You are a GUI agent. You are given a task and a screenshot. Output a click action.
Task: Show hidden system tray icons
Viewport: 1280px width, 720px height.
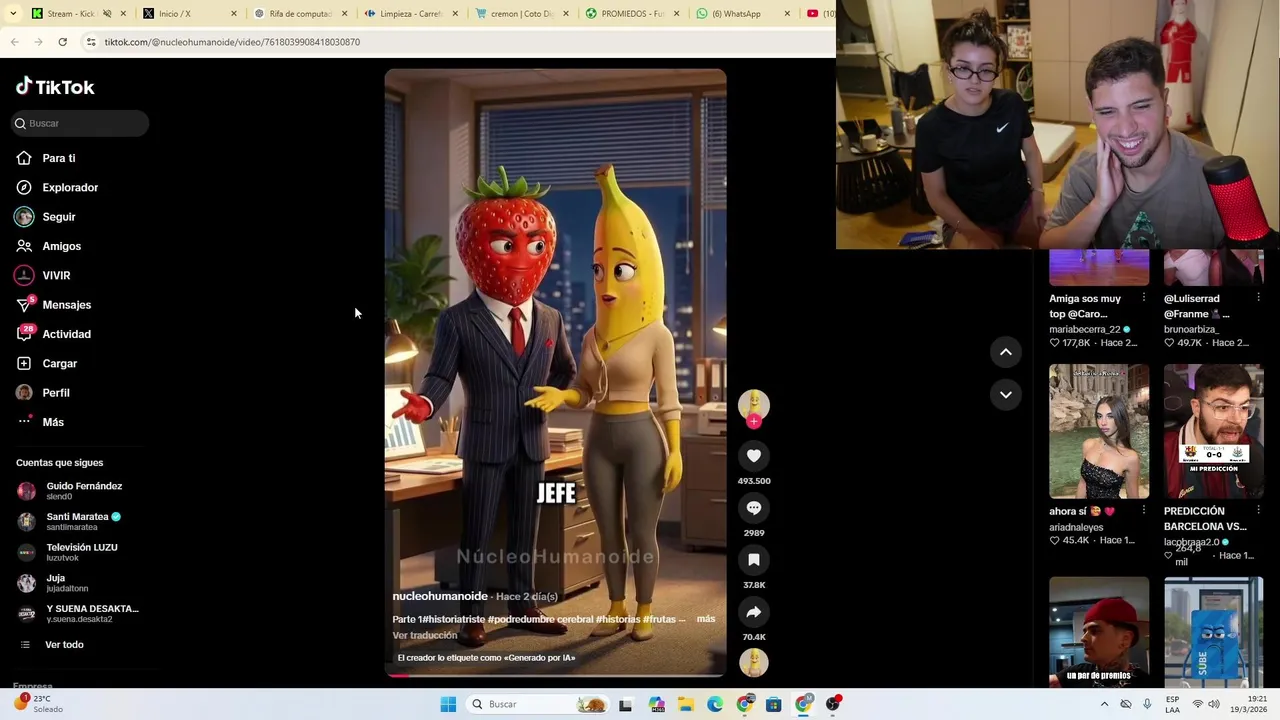point(1104,704)
